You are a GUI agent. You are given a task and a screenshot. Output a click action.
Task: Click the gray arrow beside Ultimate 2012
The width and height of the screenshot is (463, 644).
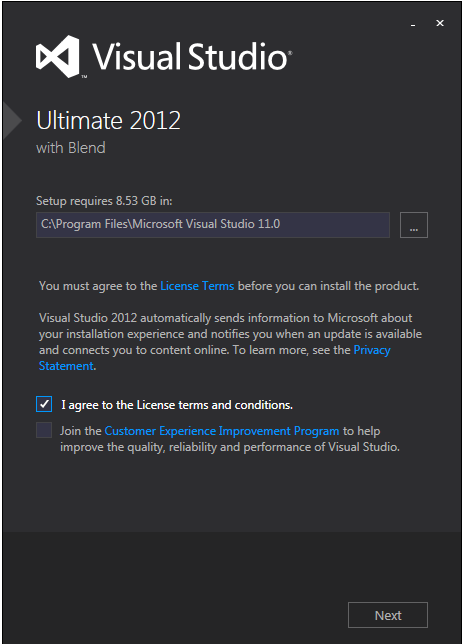tap(12, 121)
